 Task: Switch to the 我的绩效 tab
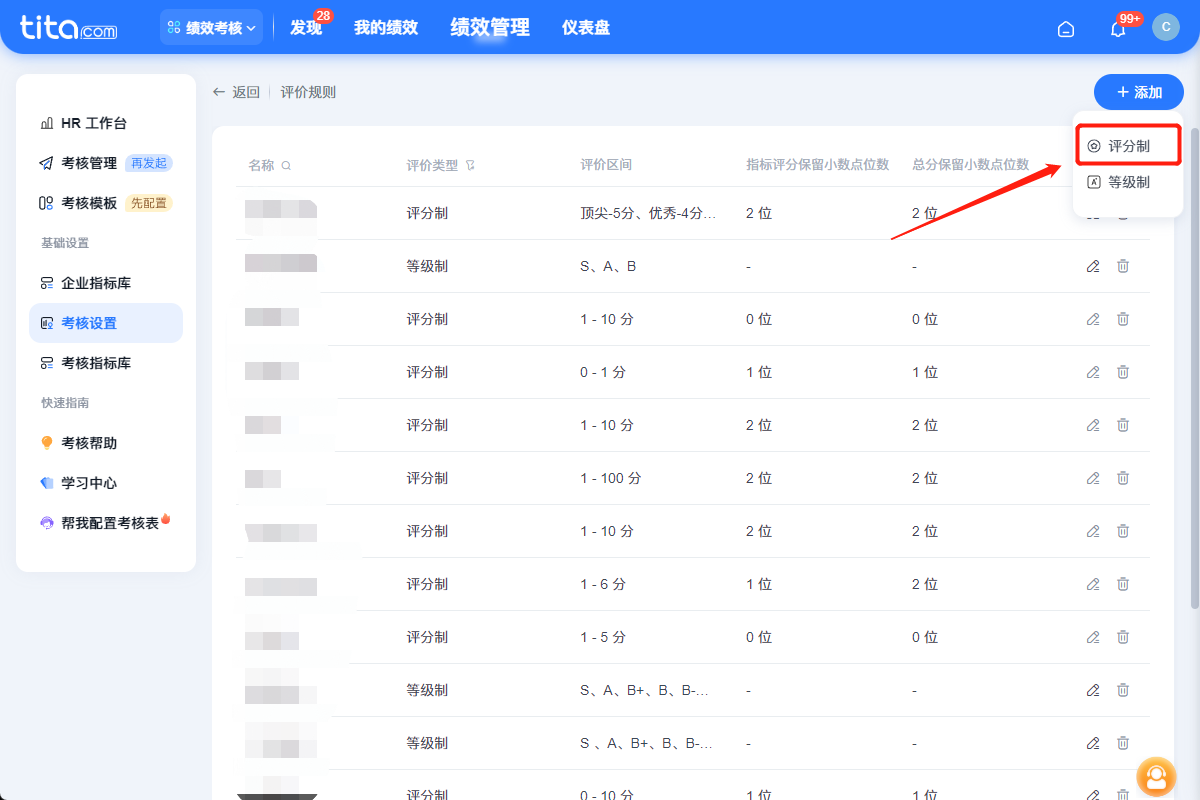[386, 27]
